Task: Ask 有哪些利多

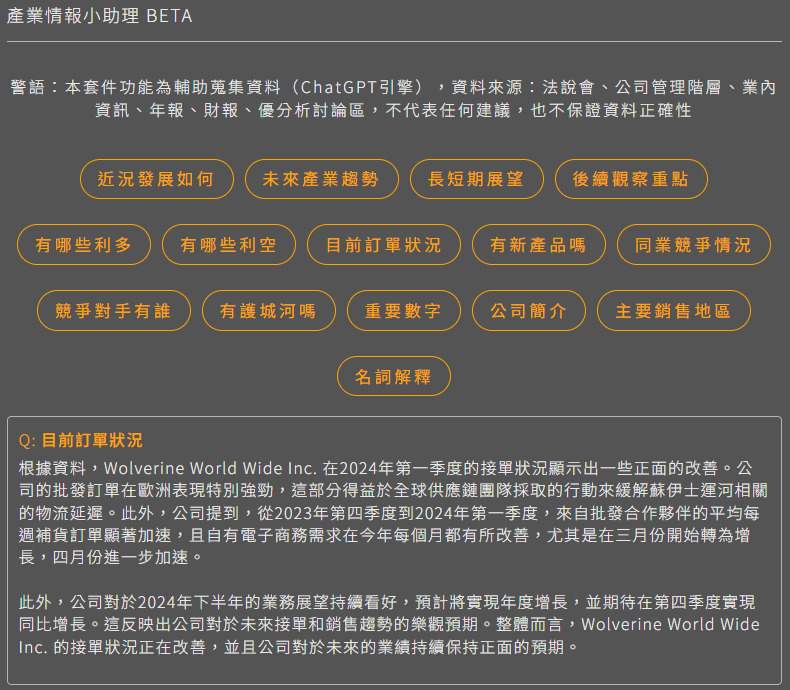Action: click(84, 245)
